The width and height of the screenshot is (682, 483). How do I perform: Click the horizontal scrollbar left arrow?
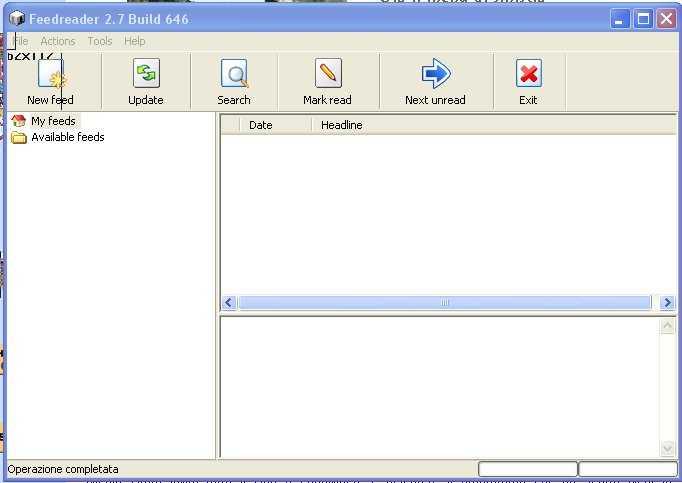(x=229, y=302)
